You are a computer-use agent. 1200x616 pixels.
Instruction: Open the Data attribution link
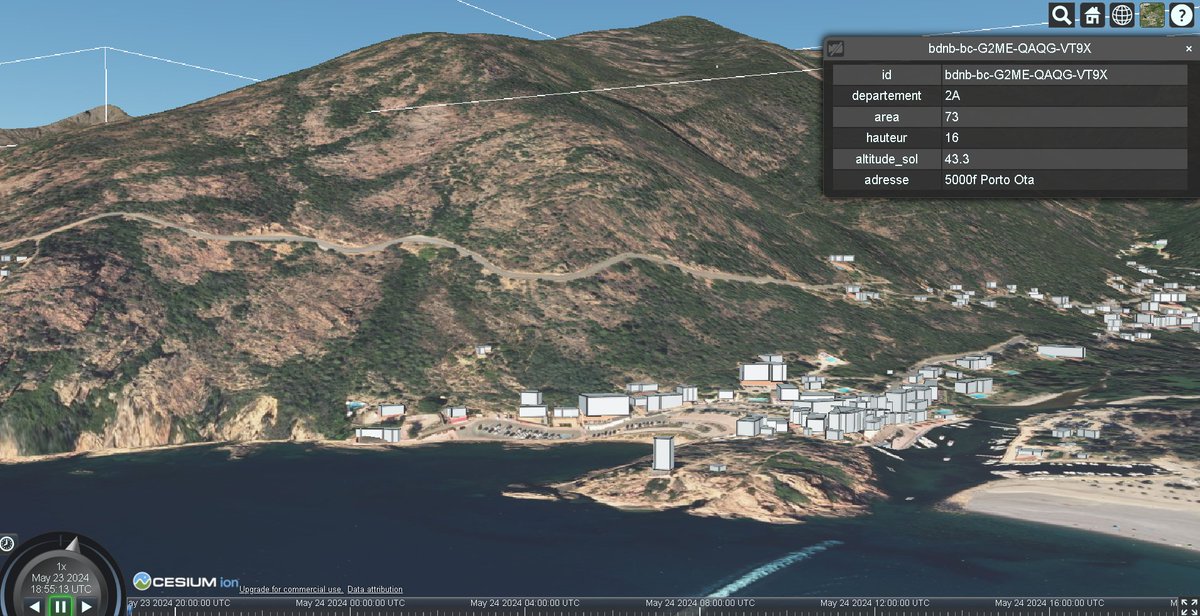coord(375,589)
